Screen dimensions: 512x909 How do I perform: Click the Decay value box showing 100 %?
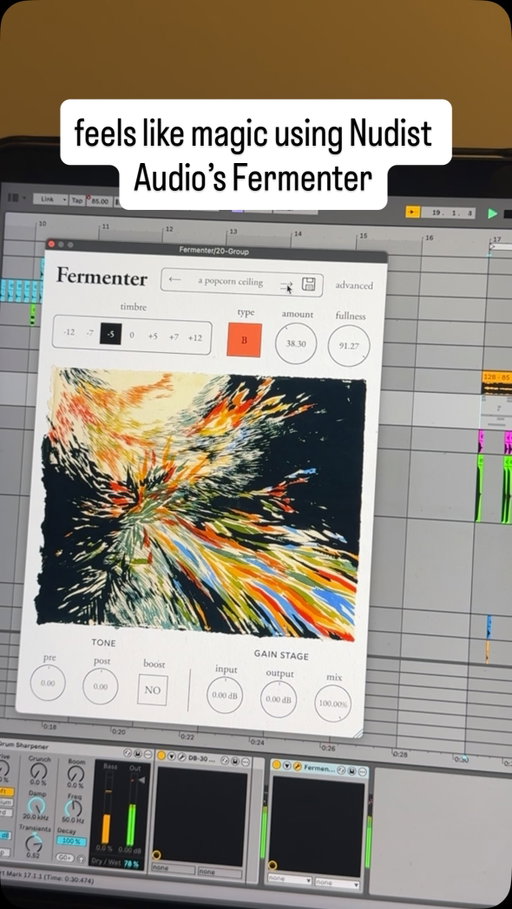[71, 841]
